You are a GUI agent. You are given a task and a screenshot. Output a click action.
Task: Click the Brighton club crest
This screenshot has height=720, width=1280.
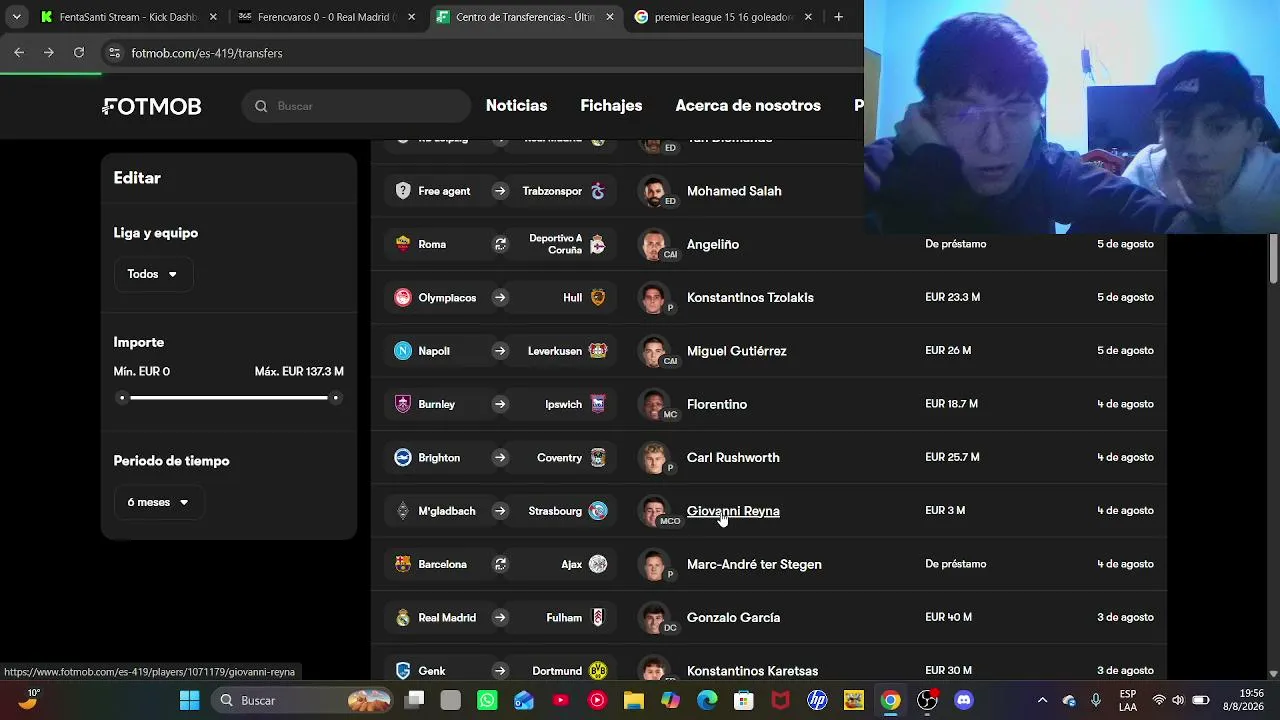(x=403, y=457)
